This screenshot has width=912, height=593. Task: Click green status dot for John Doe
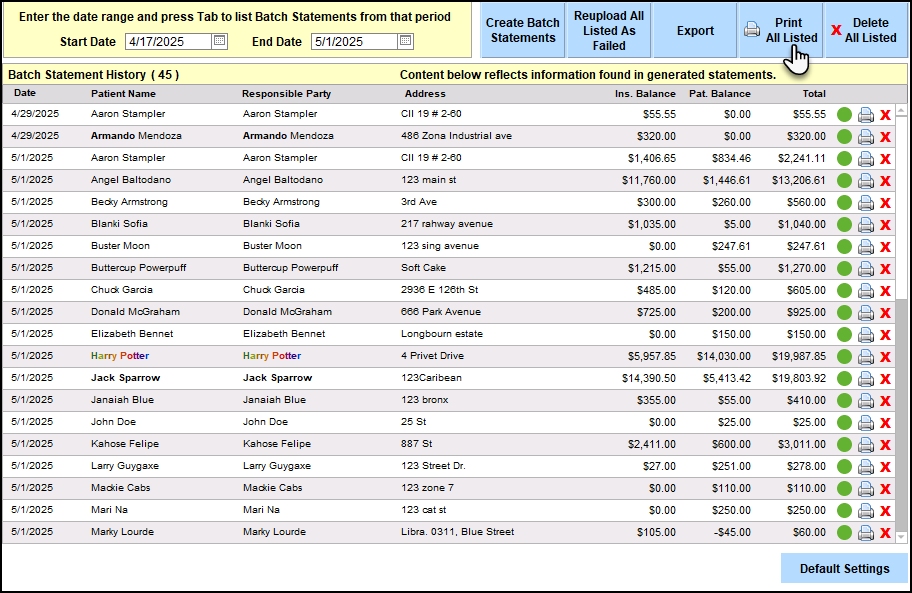coord(845,423)
